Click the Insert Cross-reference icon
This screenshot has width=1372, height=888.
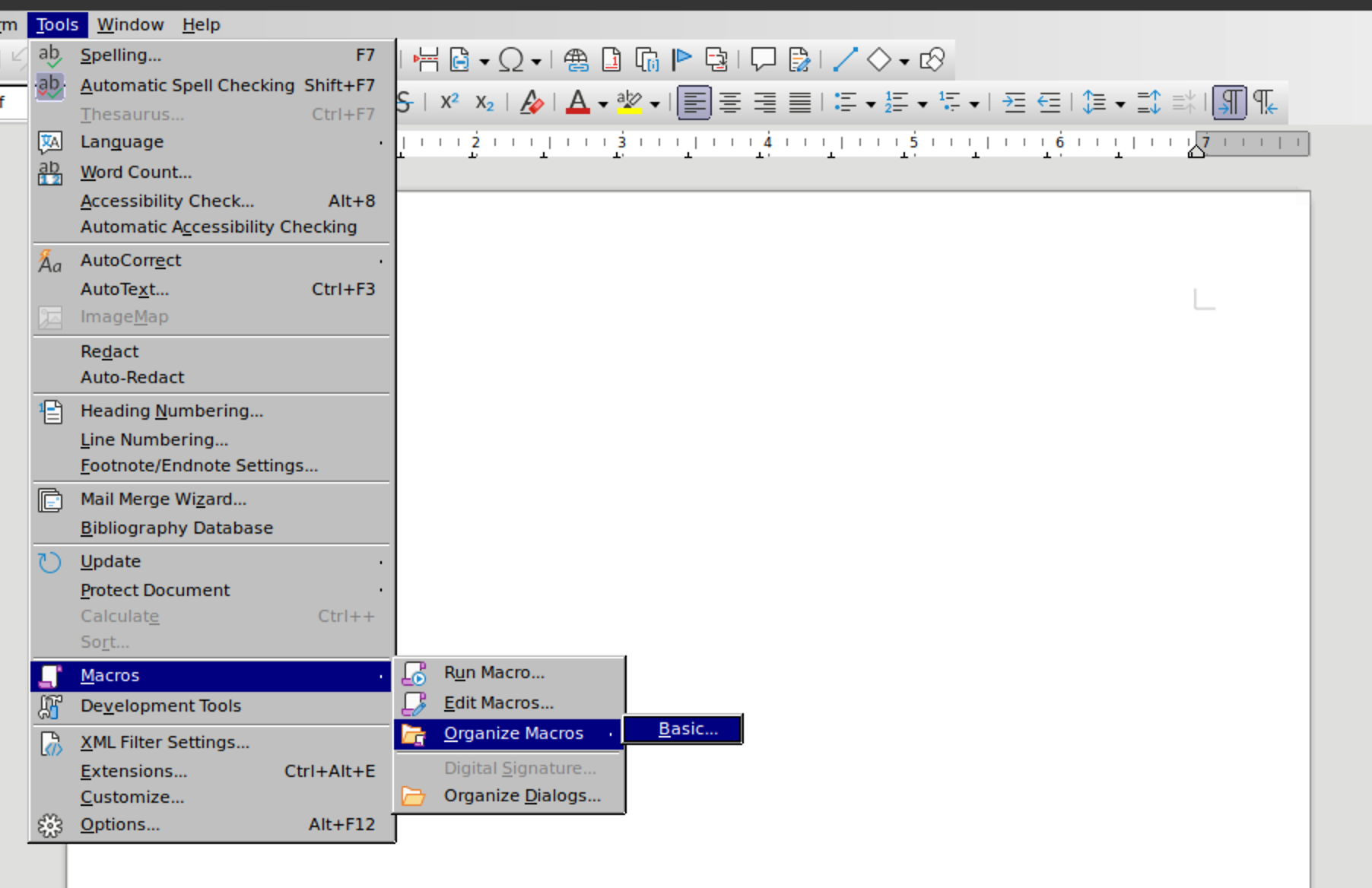pos(716,59)
